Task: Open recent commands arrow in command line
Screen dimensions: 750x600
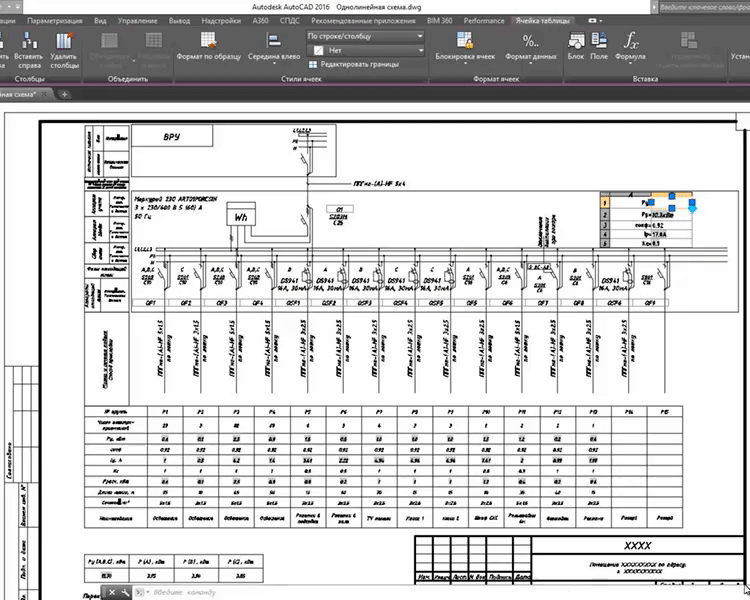Action: [147, 592]
